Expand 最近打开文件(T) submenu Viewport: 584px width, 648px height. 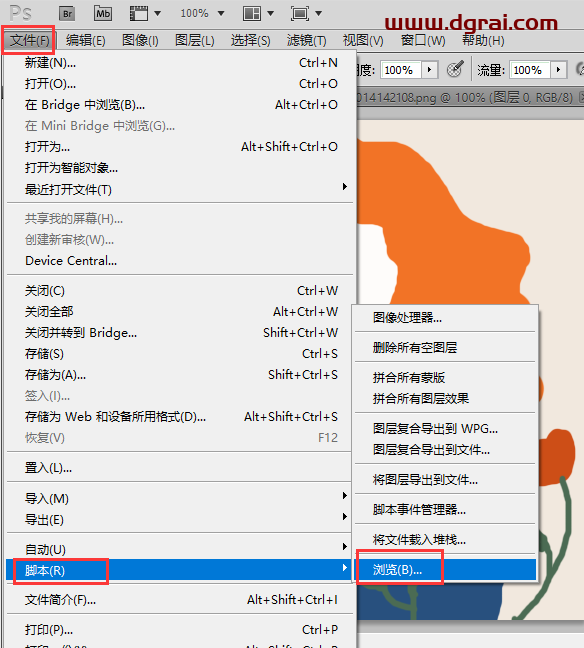click(x=180, y=189)
